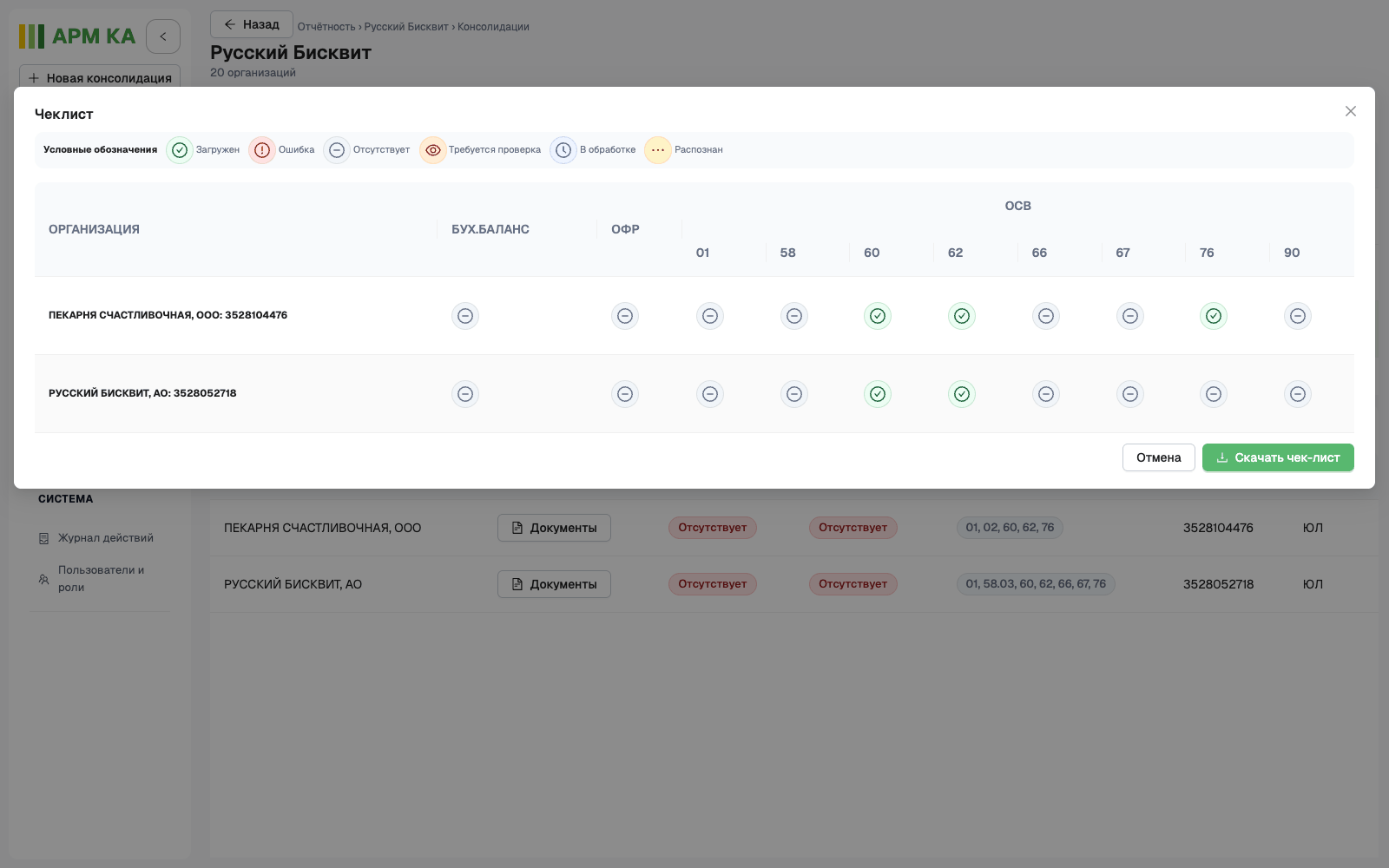
Task: Close the Чеклист dialog with X
Action: (x=1351, y=111)
